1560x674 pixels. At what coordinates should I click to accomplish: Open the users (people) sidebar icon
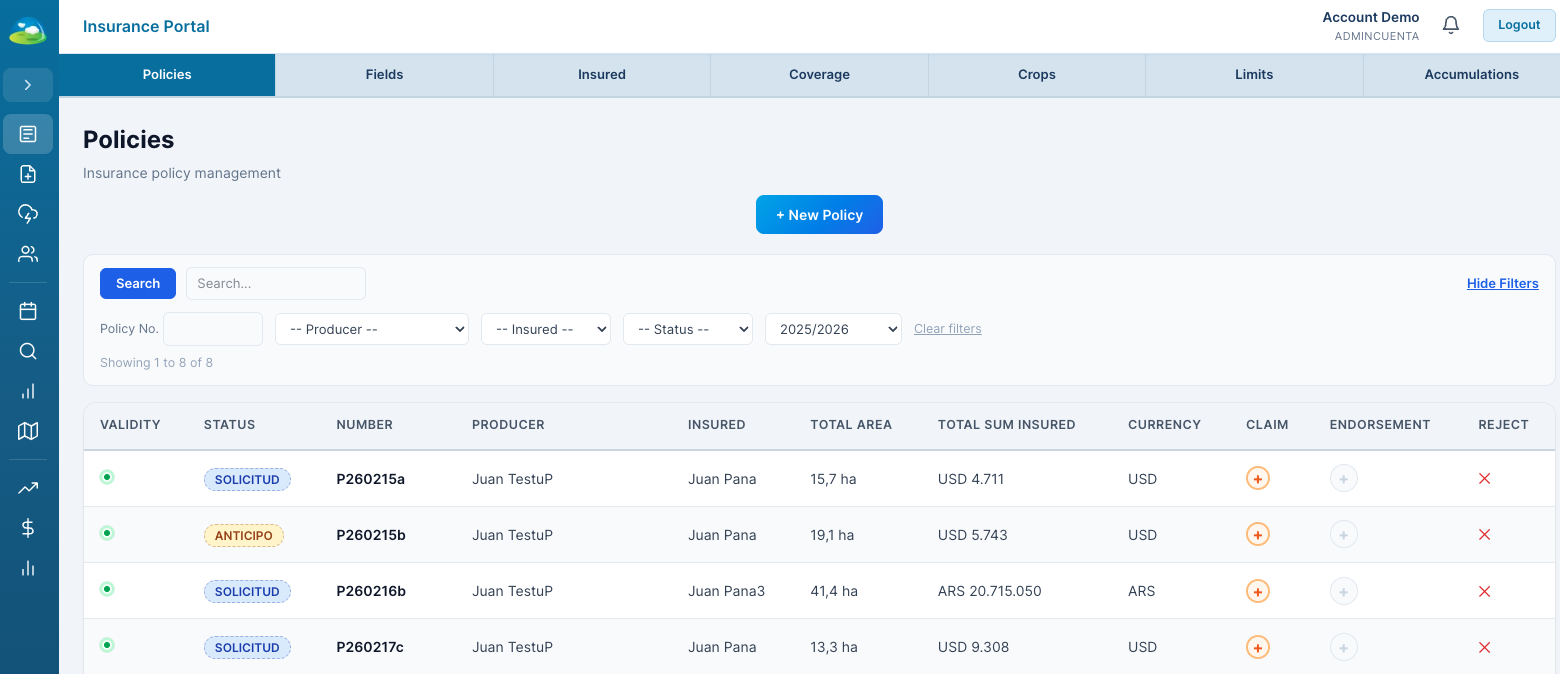click(28, 254)
